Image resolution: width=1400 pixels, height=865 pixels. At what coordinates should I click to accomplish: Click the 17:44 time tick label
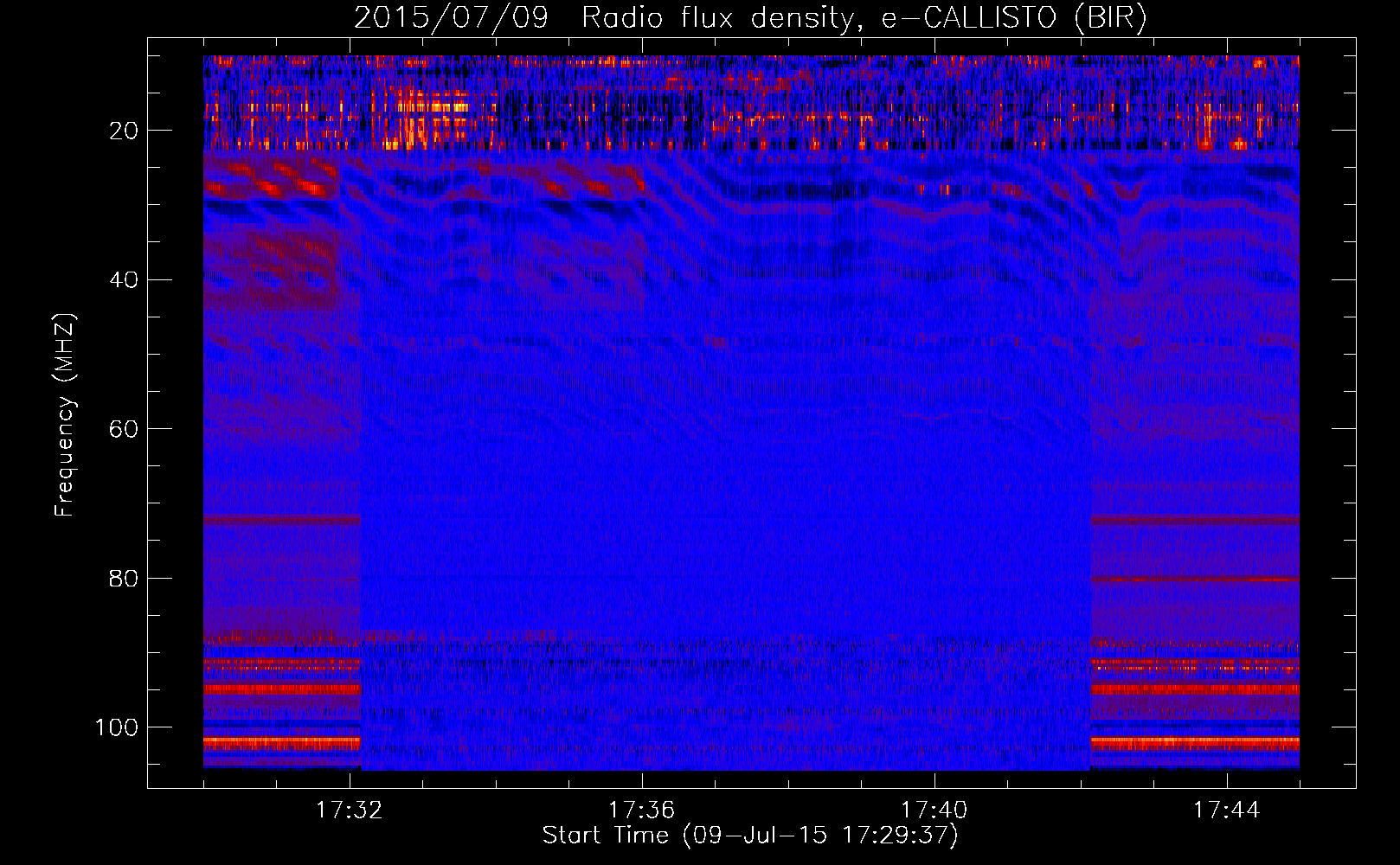1226,811
